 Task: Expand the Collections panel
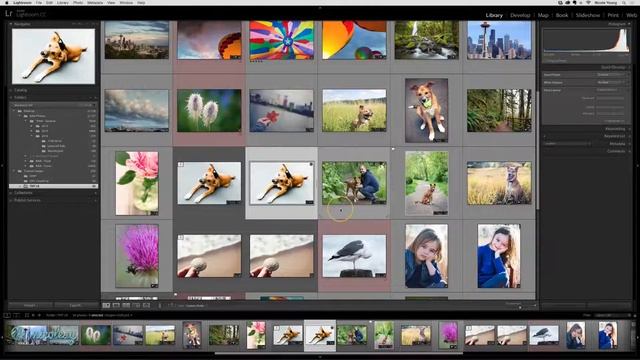point(23,193)
